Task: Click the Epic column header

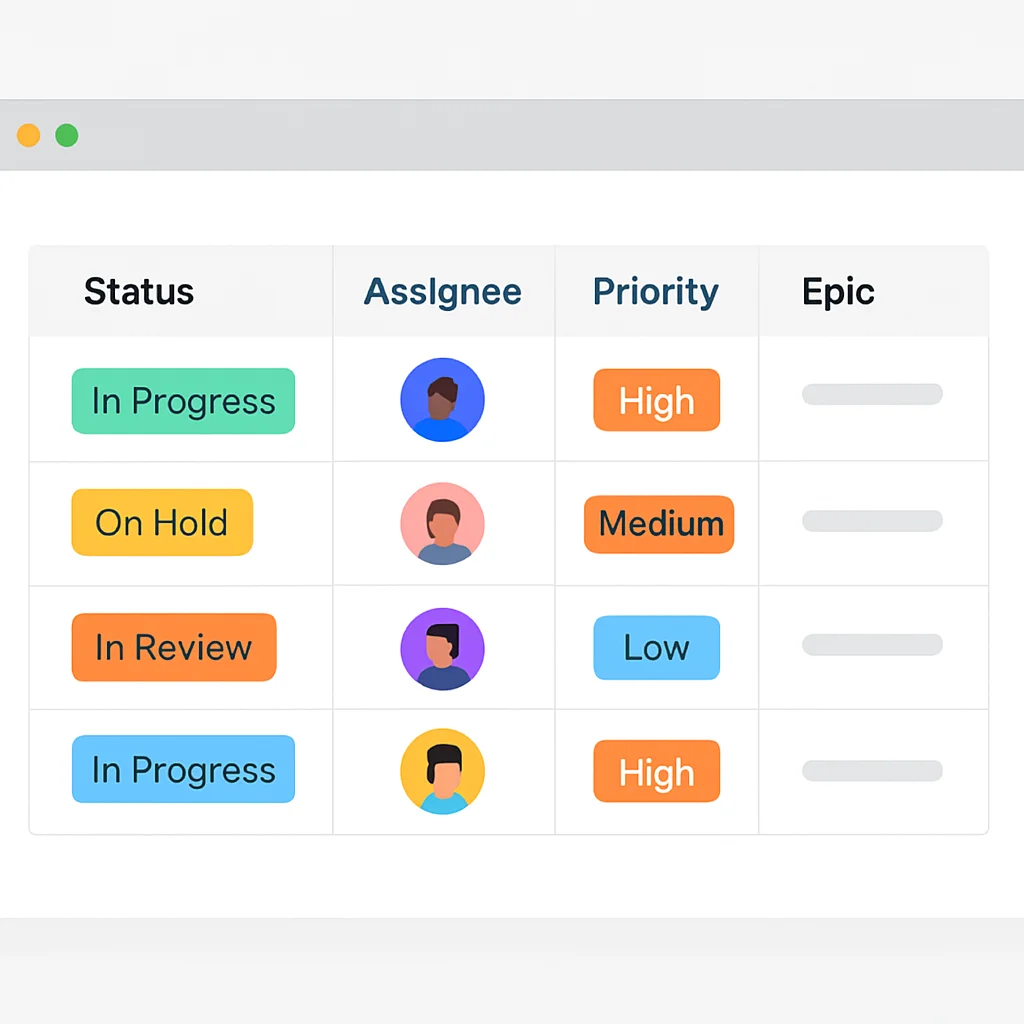Action: click(x=838, y=291)
